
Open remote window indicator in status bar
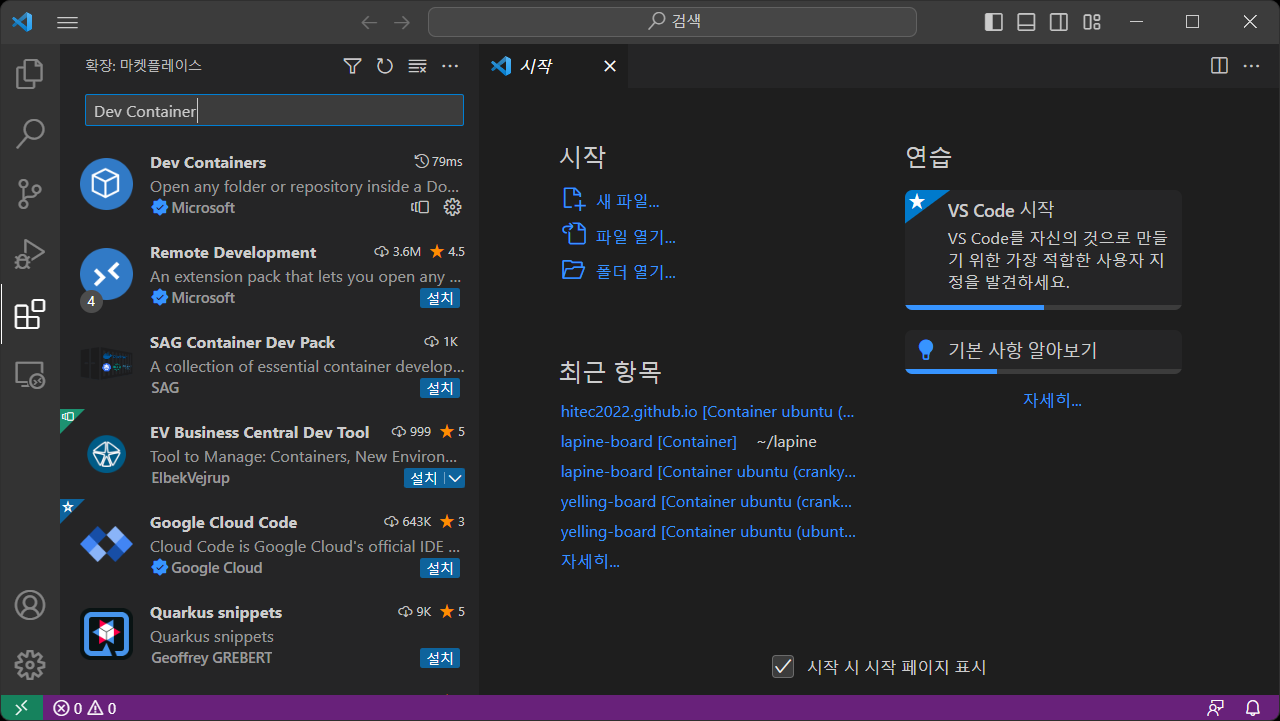tap(21, 708)
